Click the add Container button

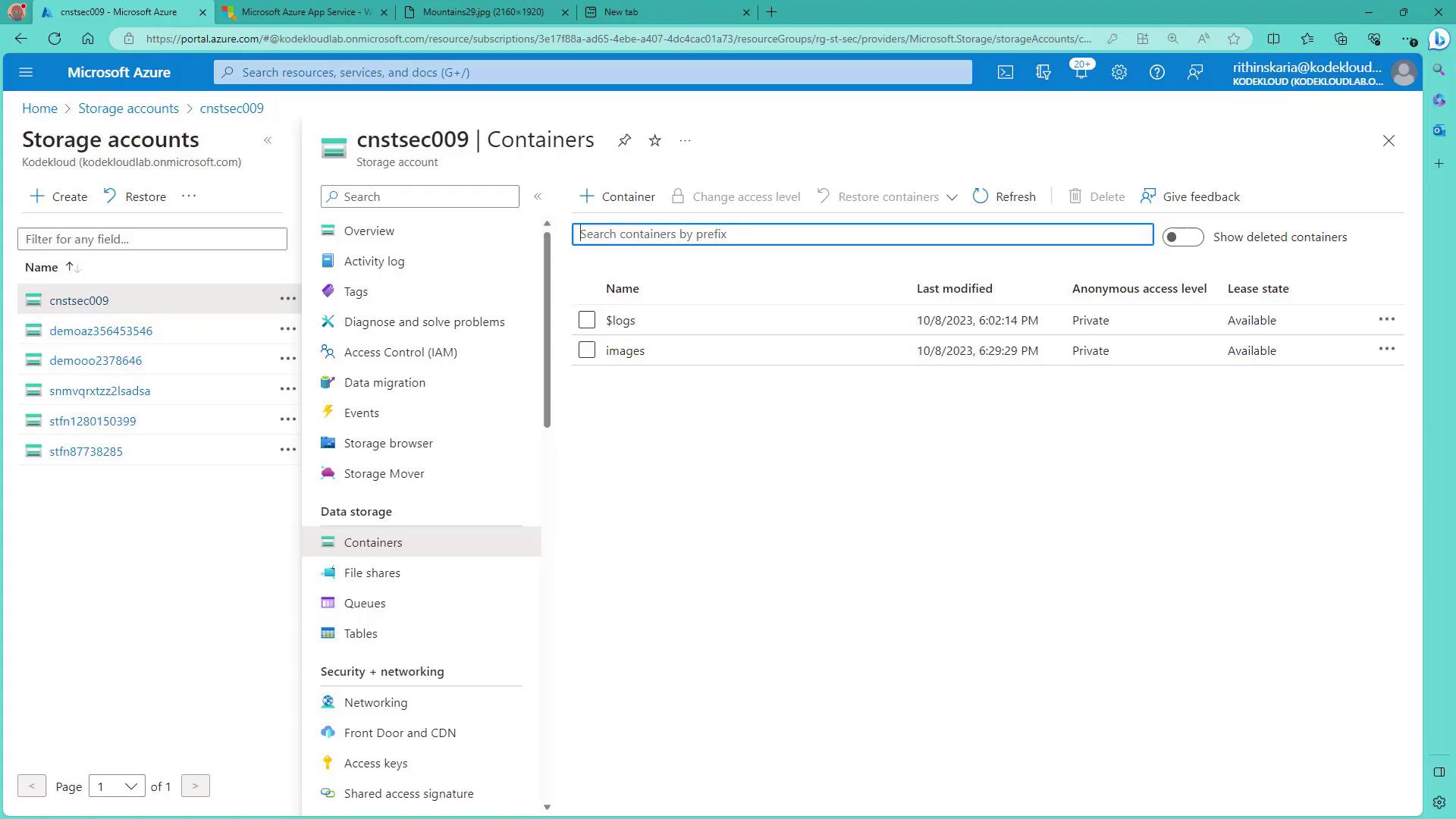click(617, 196)
